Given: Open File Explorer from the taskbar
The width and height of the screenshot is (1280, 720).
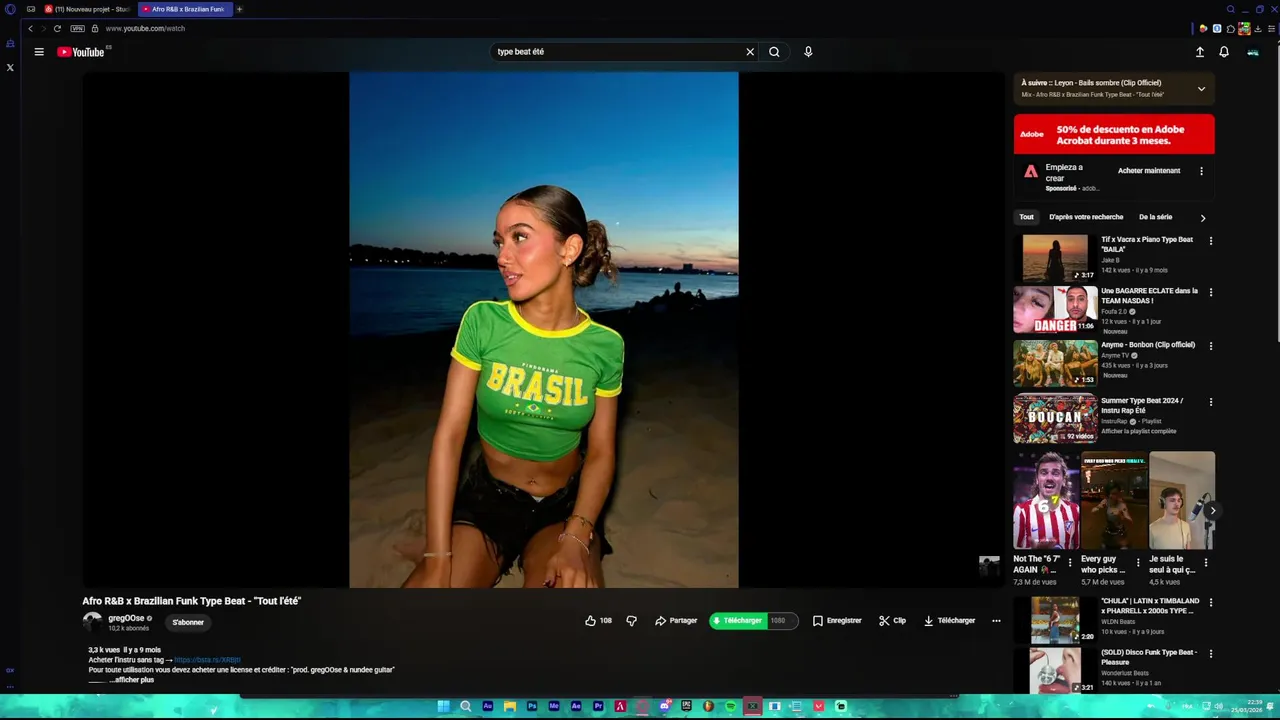Looking at the screenshot, I should tap(509, 706).
